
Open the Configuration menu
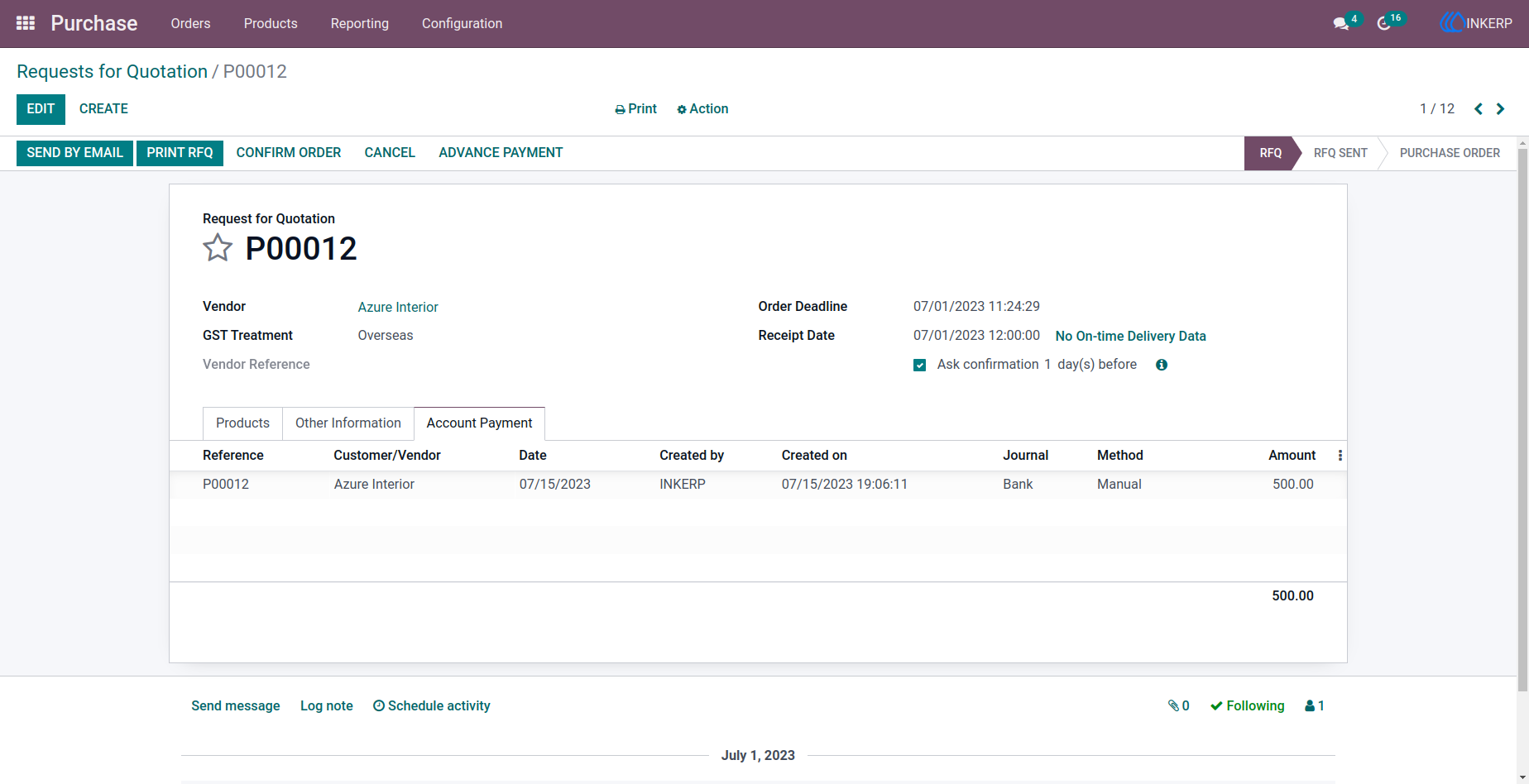click(x=462, y=23)
